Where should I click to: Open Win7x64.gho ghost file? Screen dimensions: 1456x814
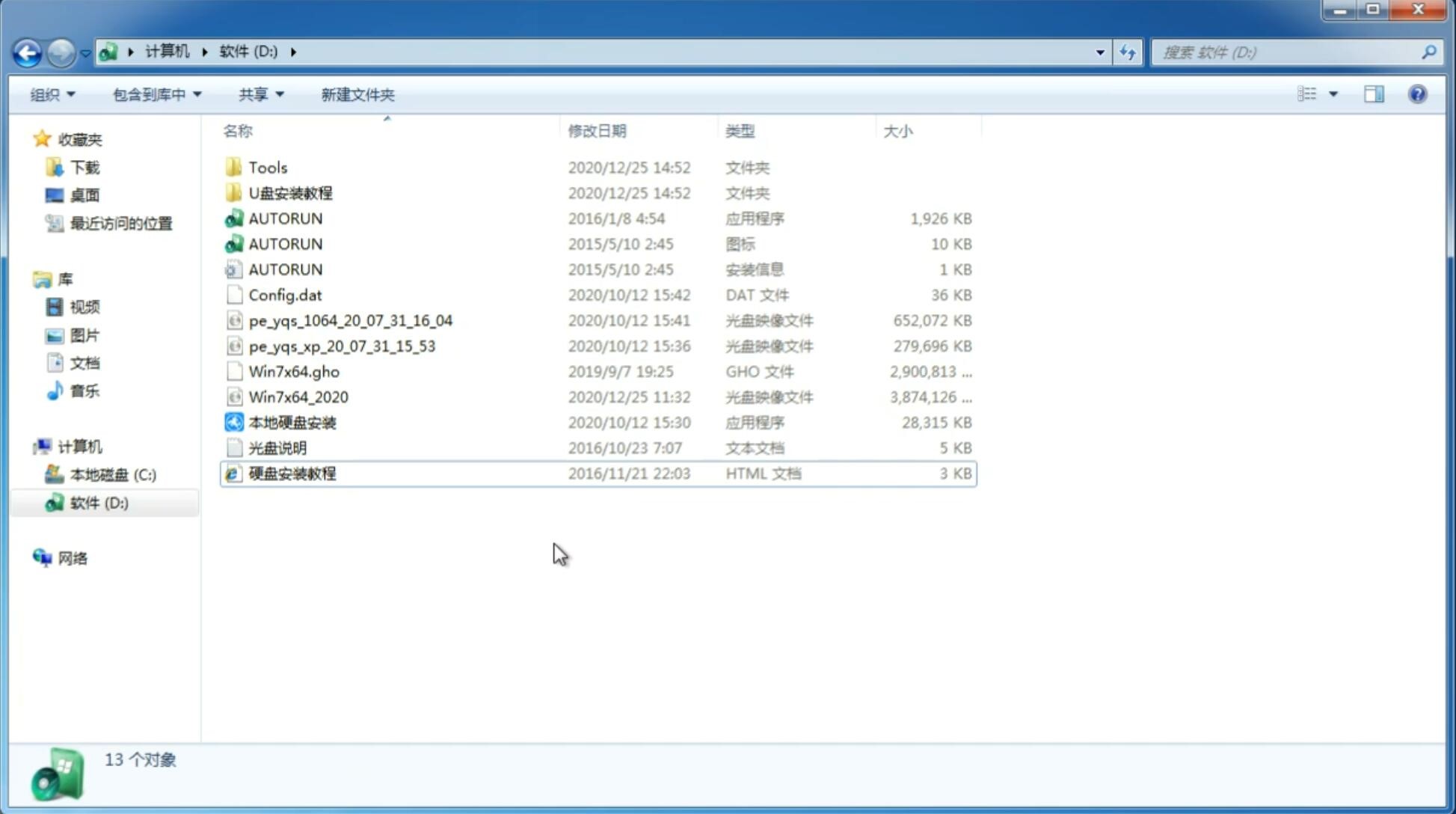coord(293,371)
